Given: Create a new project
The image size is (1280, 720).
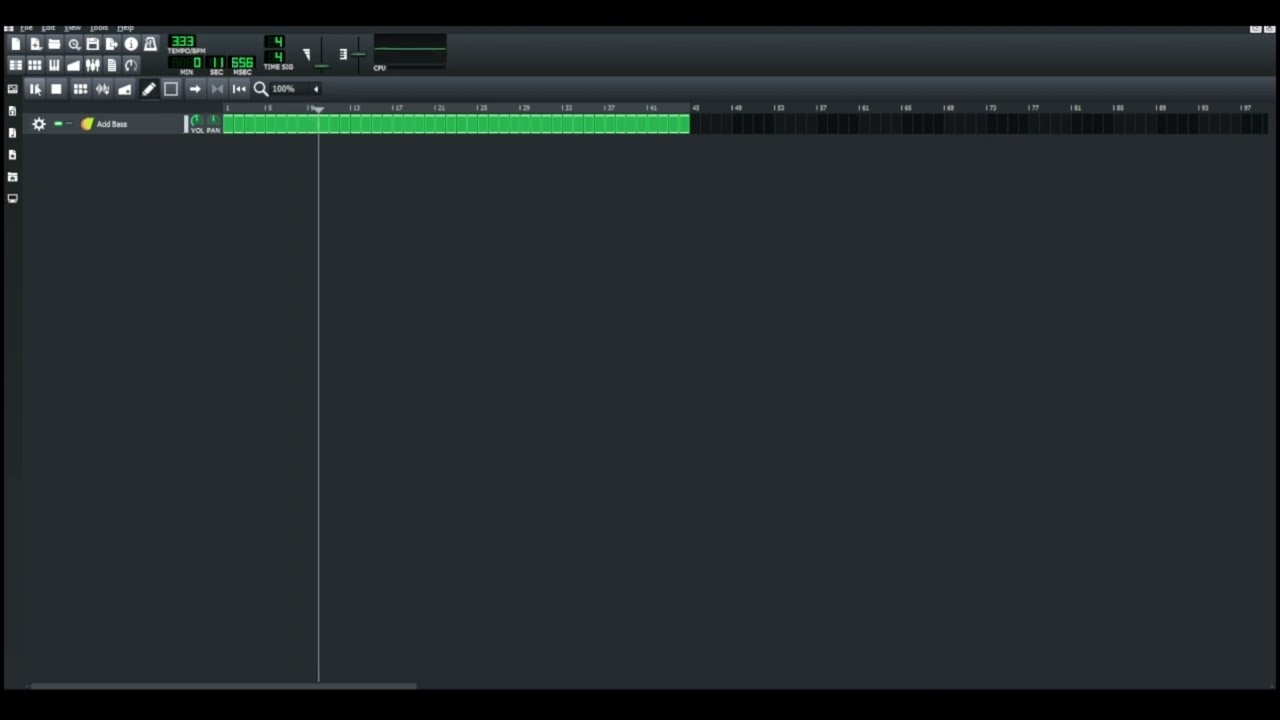Looking at the screenshot, I should (x=16, y=44).
